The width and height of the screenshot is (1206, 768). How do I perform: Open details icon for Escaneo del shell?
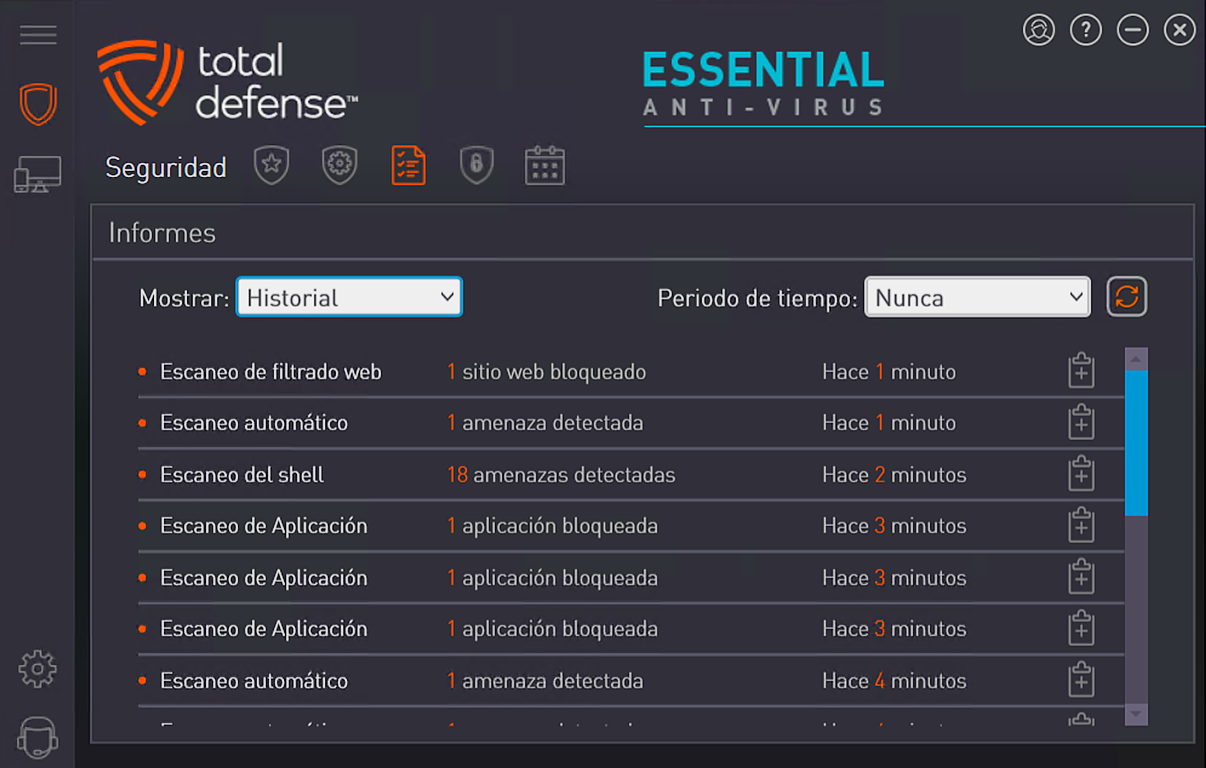coord(1081,474)
